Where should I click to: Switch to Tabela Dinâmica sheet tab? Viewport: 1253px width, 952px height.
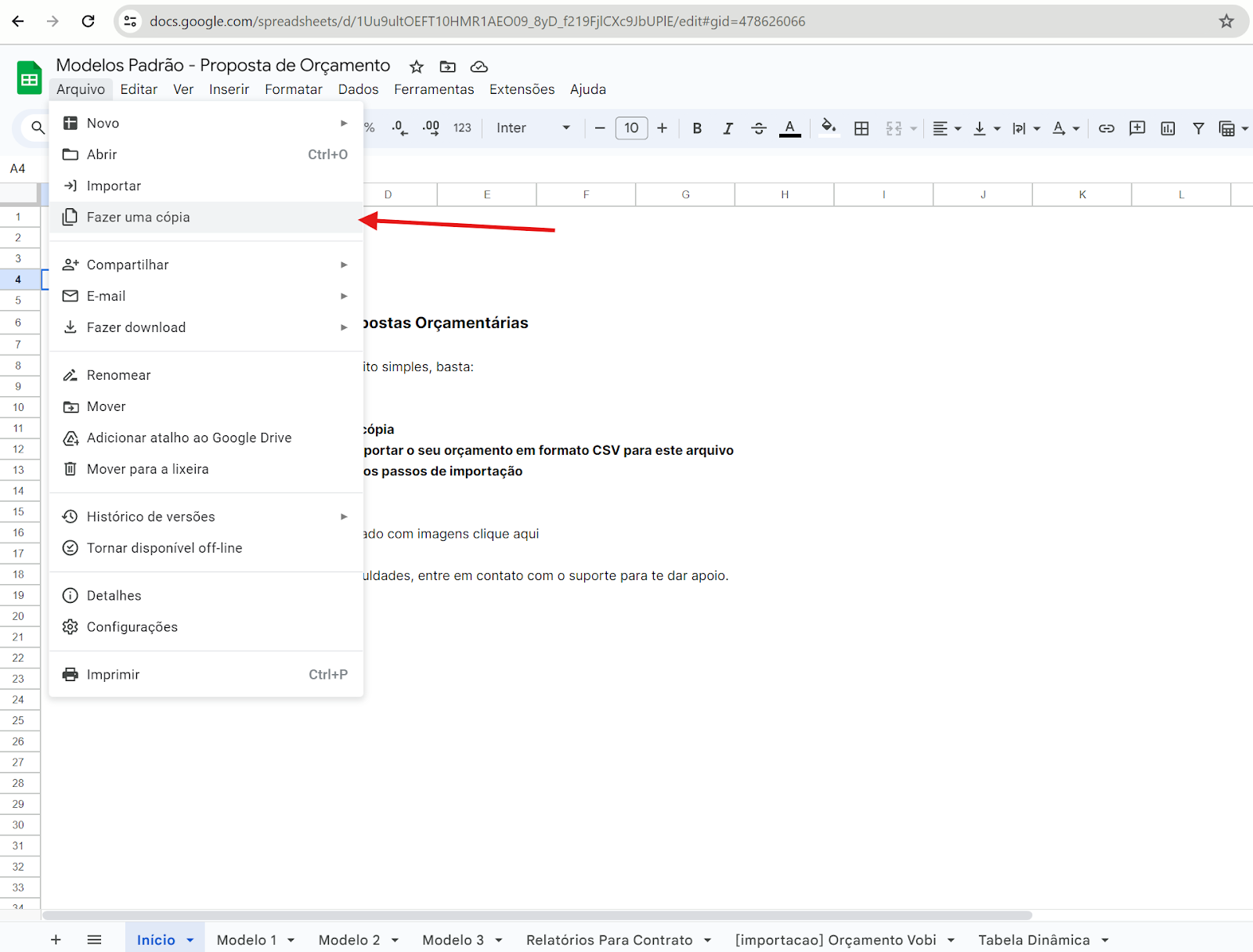[1033, 940]
